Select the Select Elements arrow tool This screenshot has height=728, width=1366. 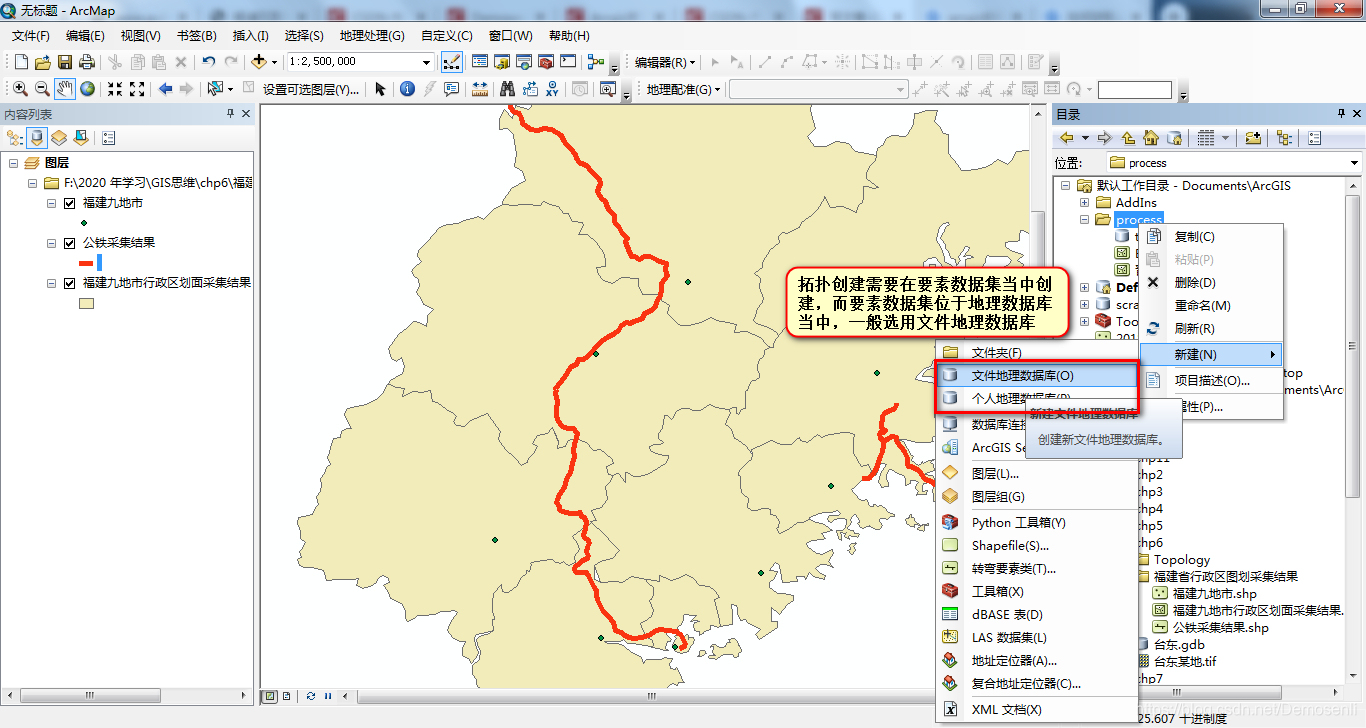point(380,89)
